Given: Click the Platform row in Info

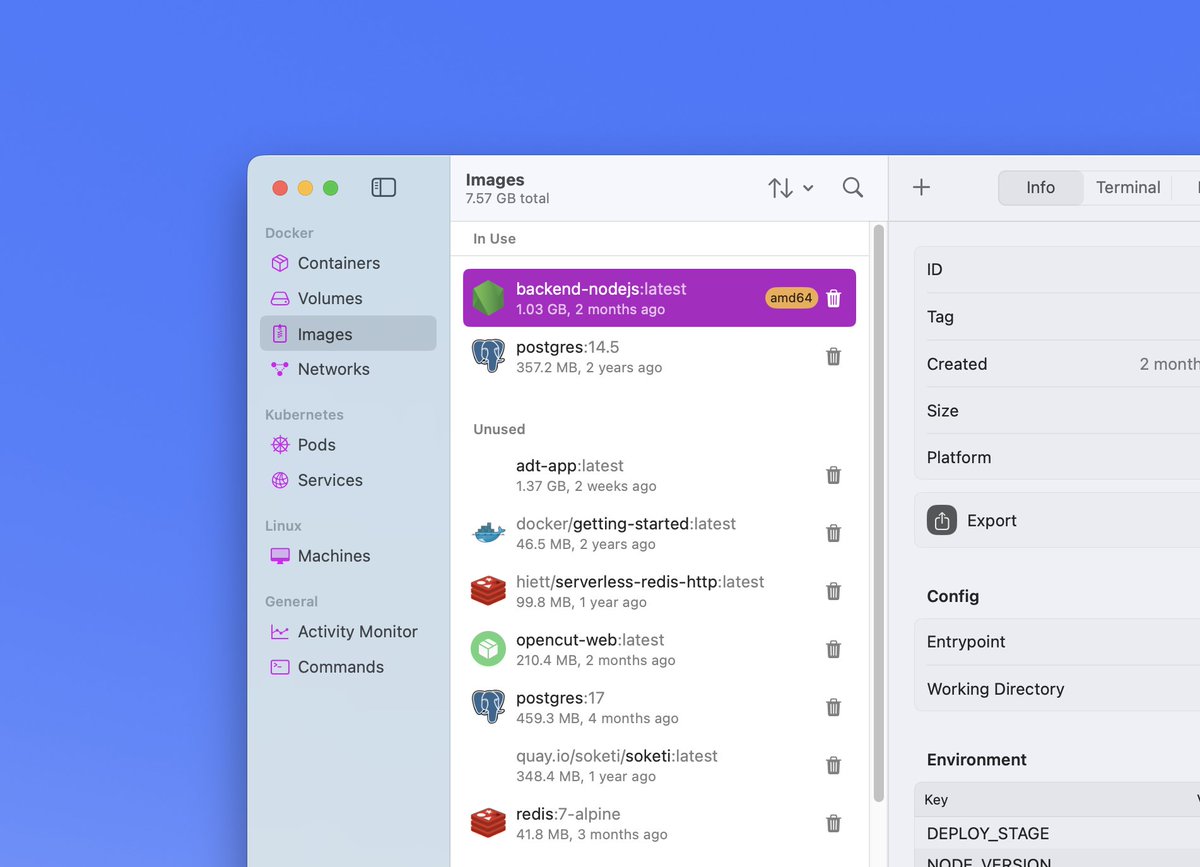Looking at the screenshot, I should 1057,458.
